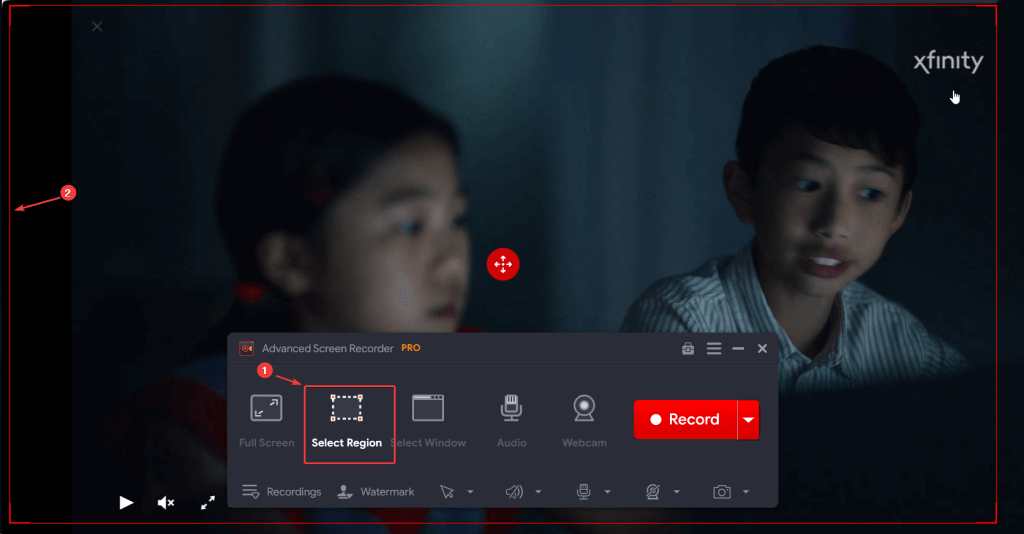Image resolution: width=1024 pixels, height=534 pixels.
Task: Toggle the microphone icon in bottom bar
Action: click(x=584, y=492)
